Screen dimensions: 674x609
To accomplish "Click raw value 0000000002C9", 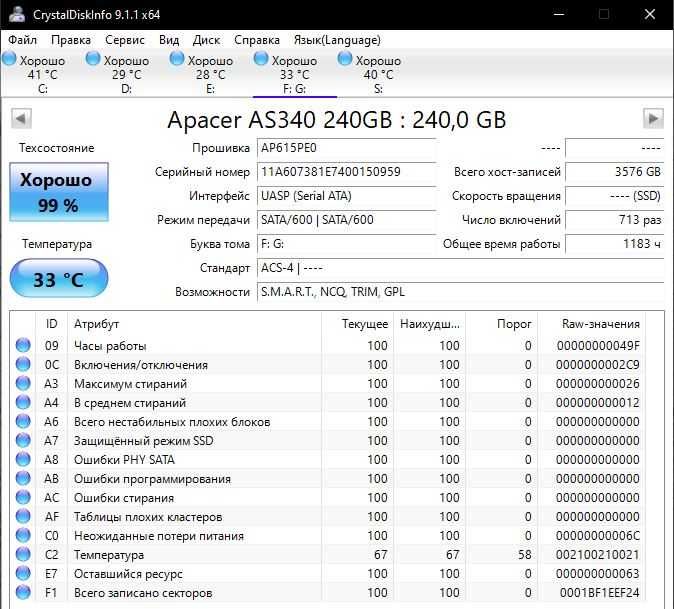I will click(x=597, y=364).
